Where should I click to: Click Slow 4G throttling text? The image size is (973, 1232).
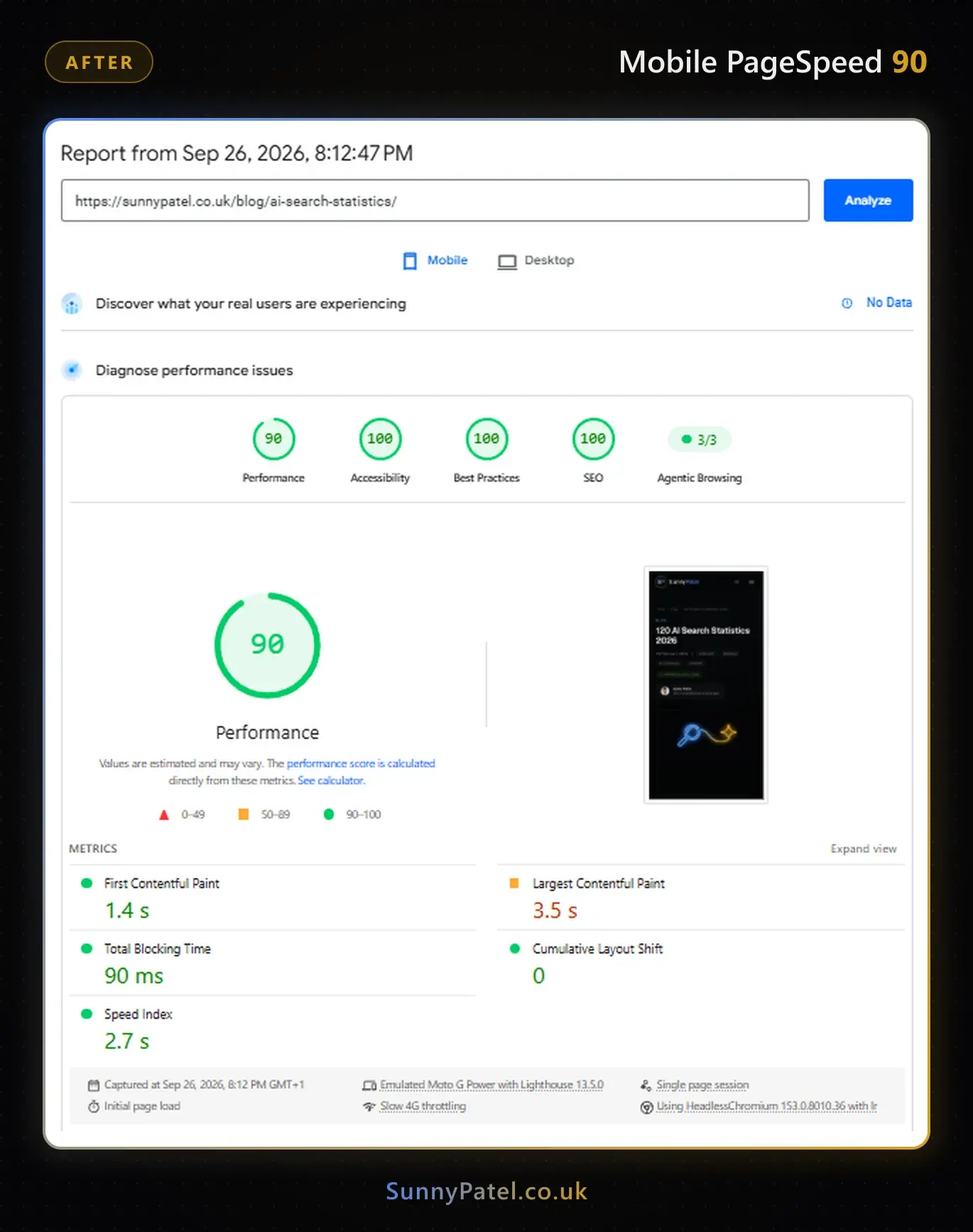423,1106
